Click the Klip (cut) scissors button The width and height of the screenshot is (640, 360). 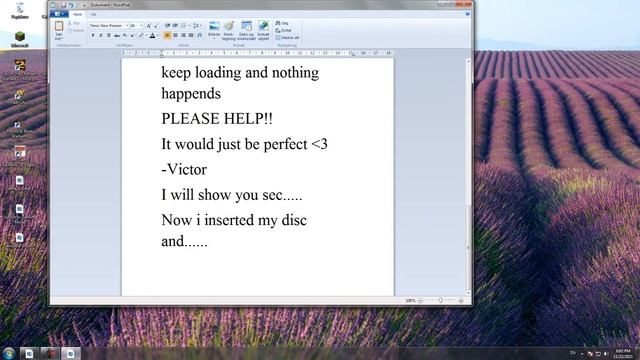(x=74, y=23)
